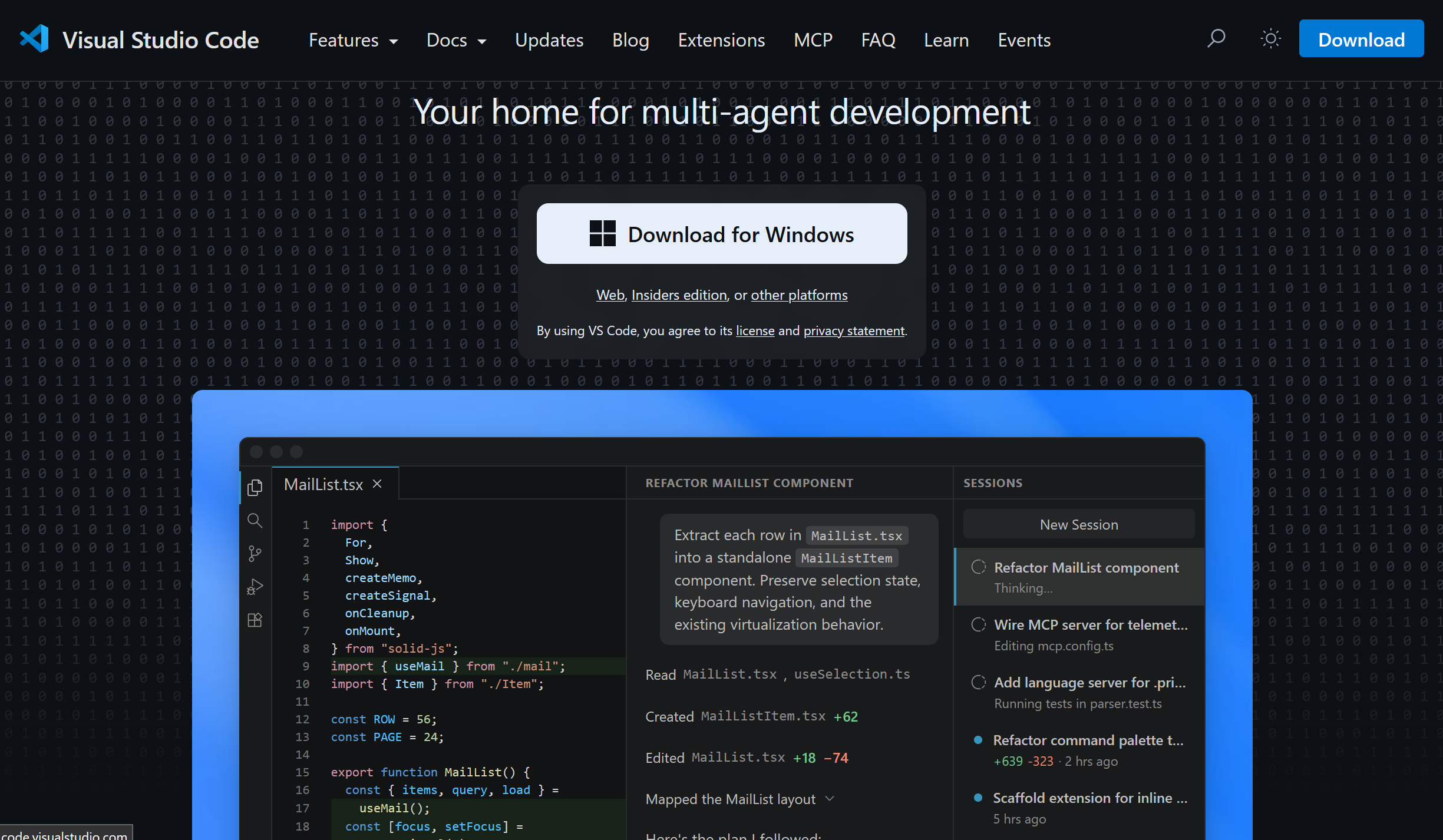Select Add language server for .pri... session
Screen dimensions: 1443x840
pos(1079,692)
